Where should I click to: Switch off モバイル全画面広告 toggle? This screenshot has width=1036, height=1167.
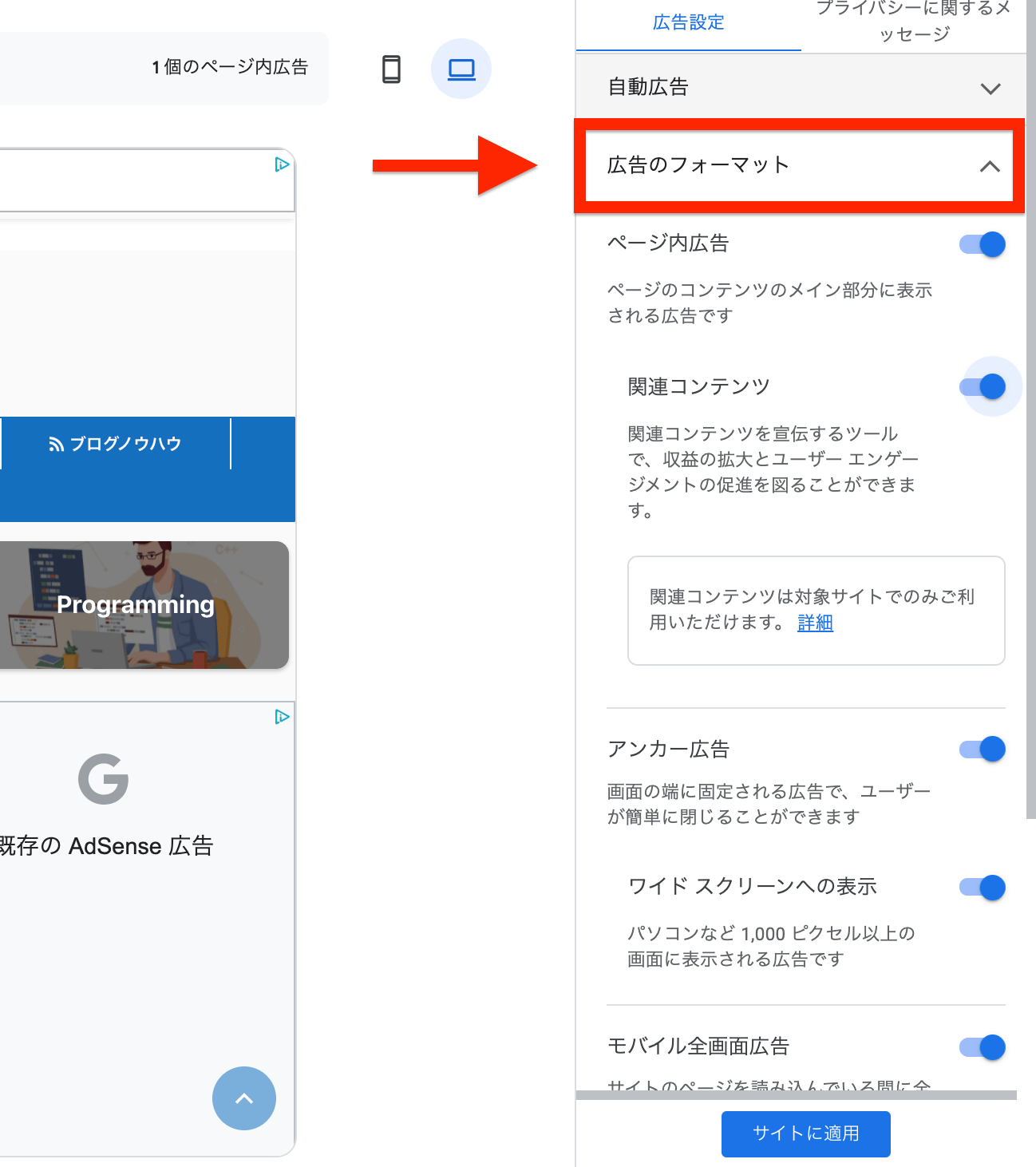(x=983, y=1047)
